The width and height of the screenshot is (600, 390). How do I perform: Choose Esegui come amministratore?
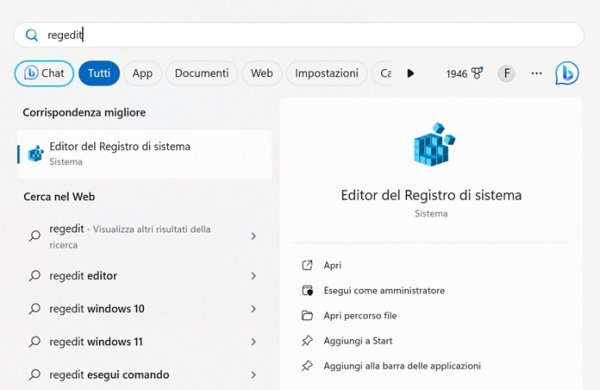point(384,290)
